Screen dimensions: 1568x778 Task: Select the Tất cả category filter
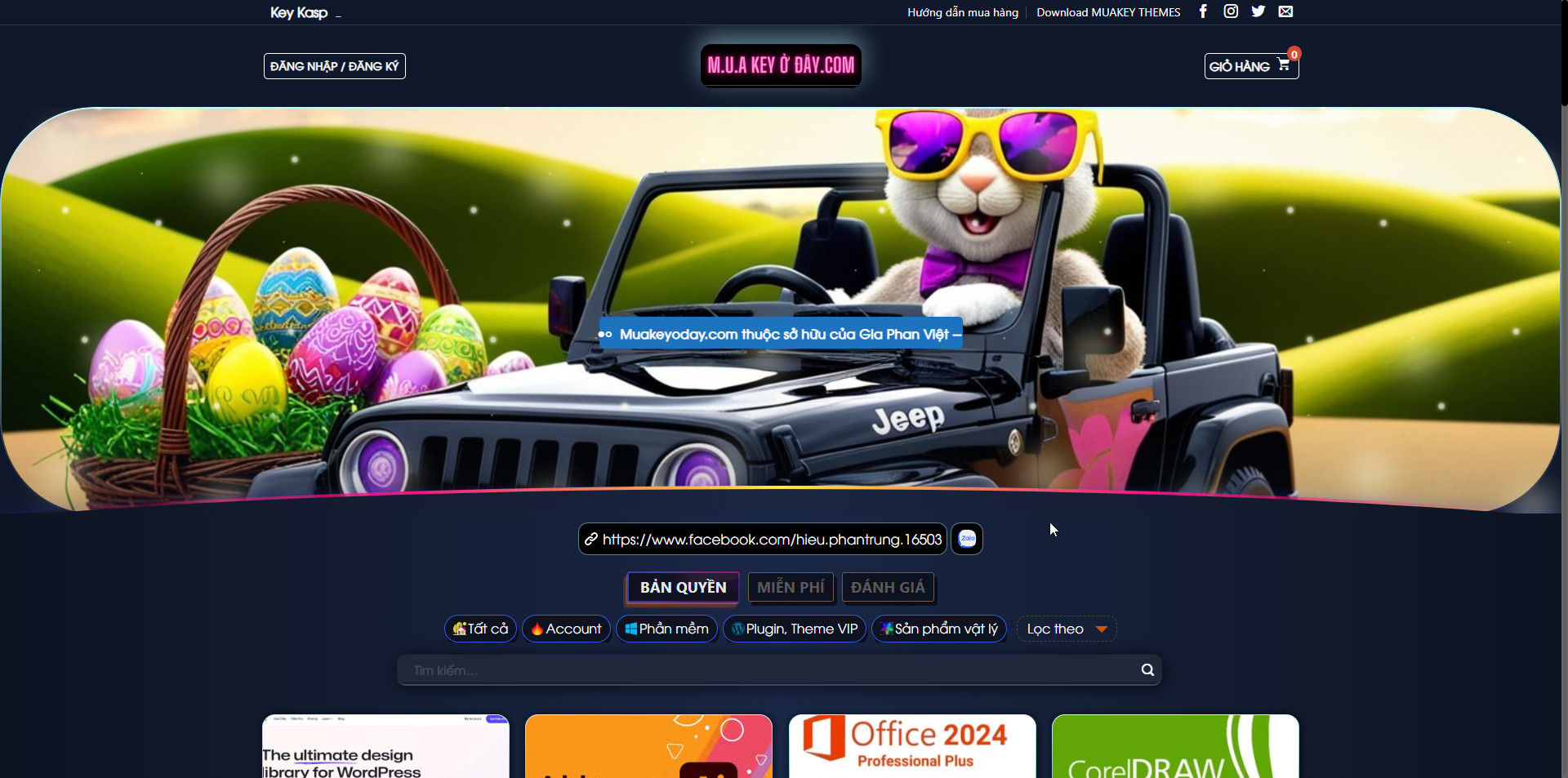(x=480, y=629)
